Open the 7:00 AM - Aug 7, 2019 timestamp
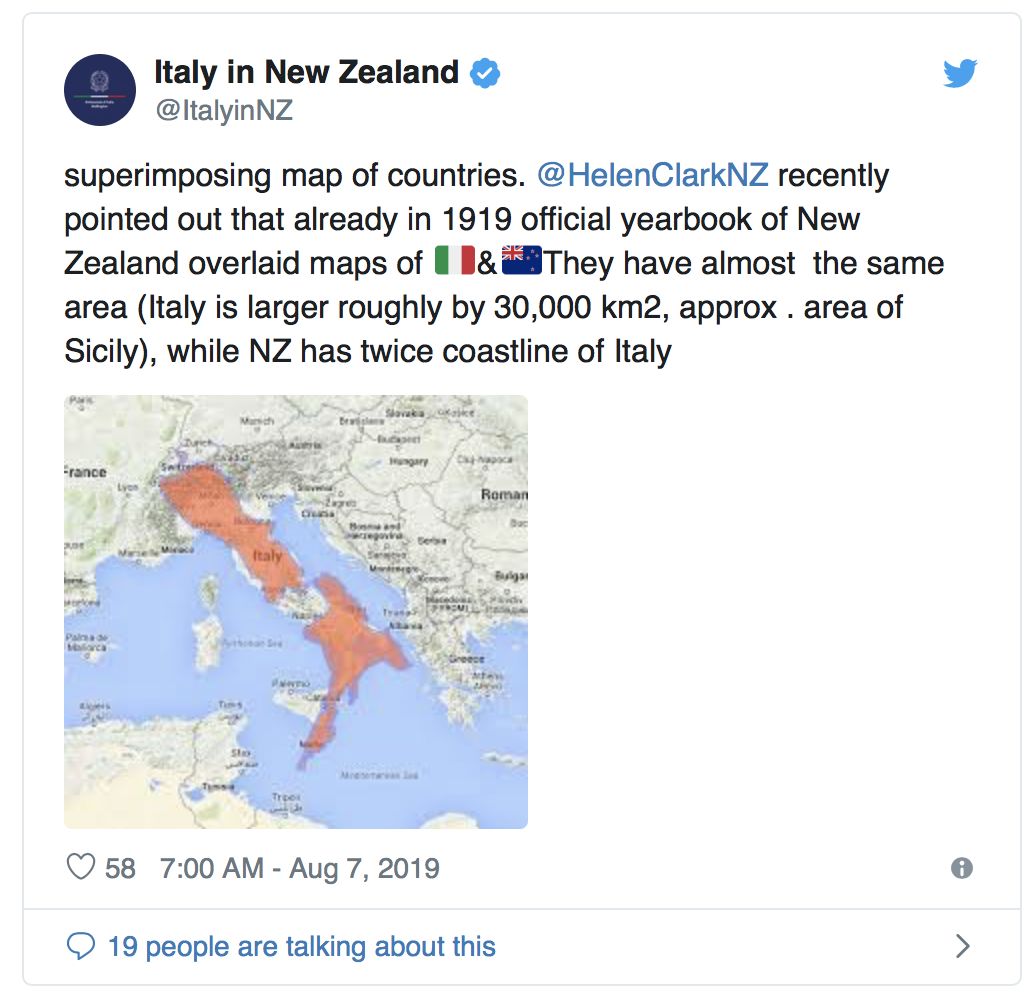 [x=299, y=867]
